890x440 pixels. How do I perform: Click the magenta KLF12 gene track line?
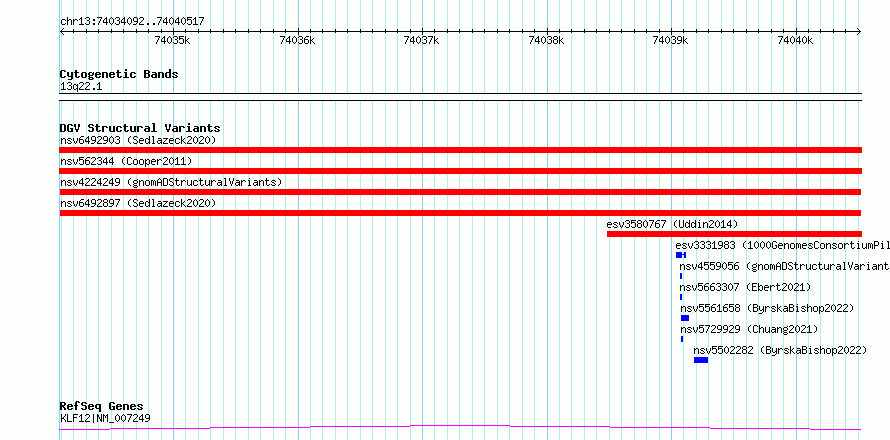460,428
